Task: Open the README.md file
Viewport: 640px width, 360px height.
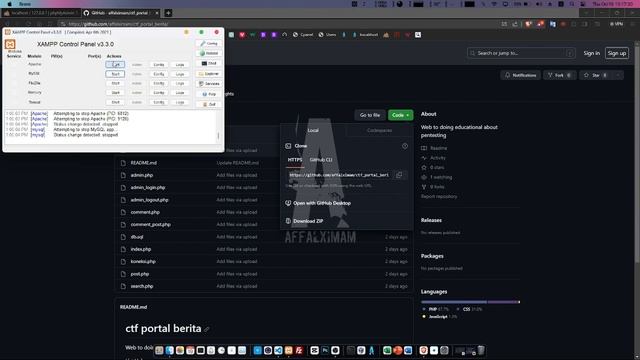Action: click(x=144, y=163)
